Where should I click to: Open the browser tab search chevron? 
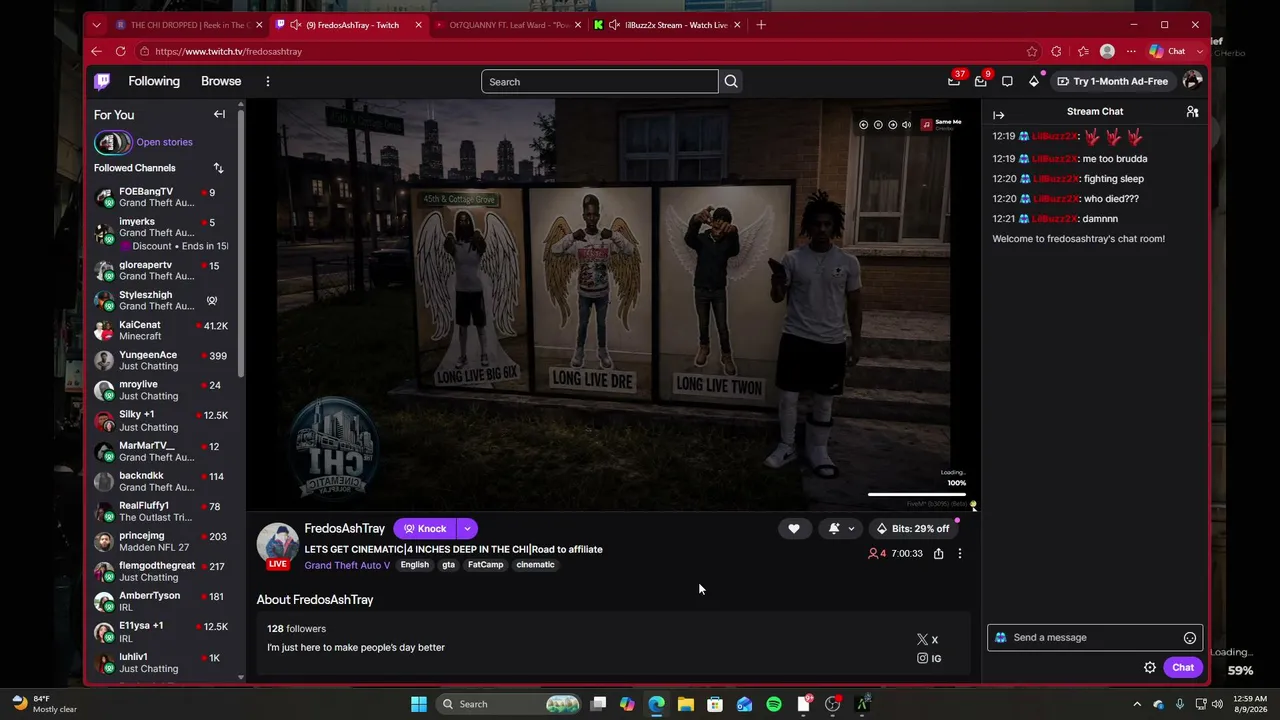click(x=96, y=25)
